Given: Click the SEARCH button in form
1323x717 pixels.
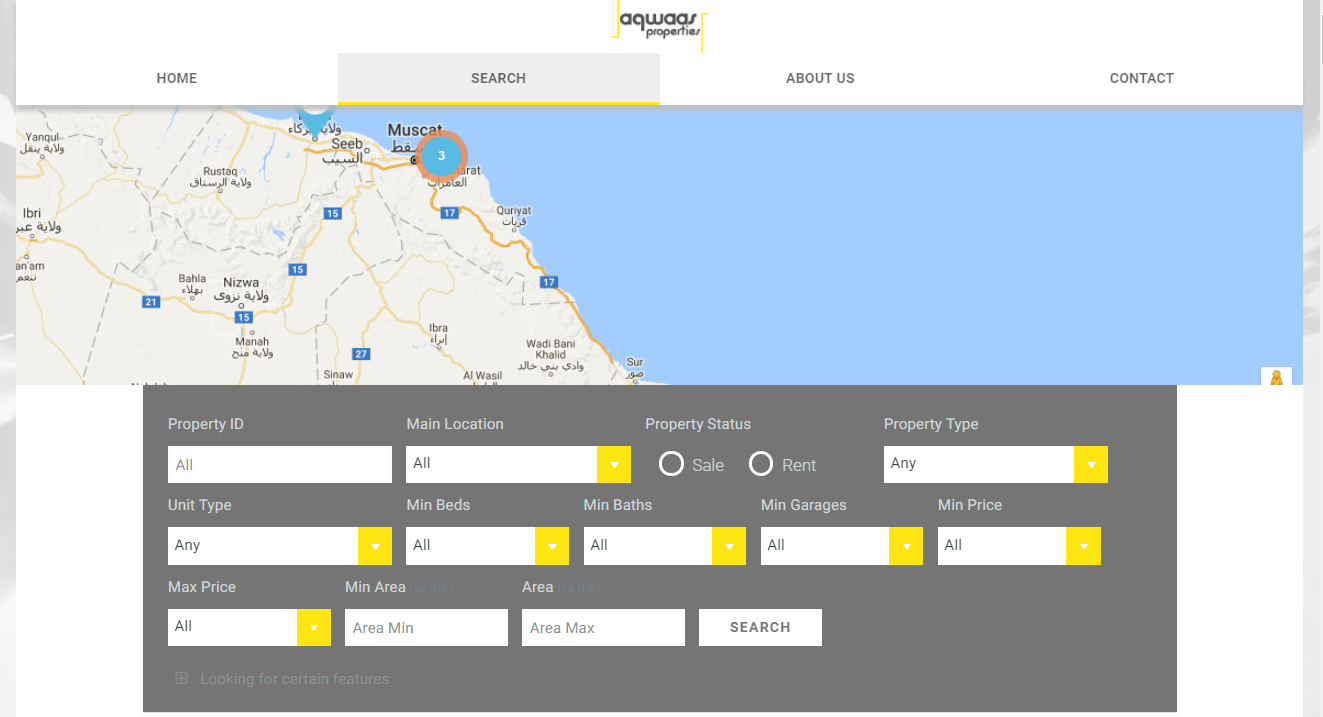Looking at the screenshot, I should [760, 627].
